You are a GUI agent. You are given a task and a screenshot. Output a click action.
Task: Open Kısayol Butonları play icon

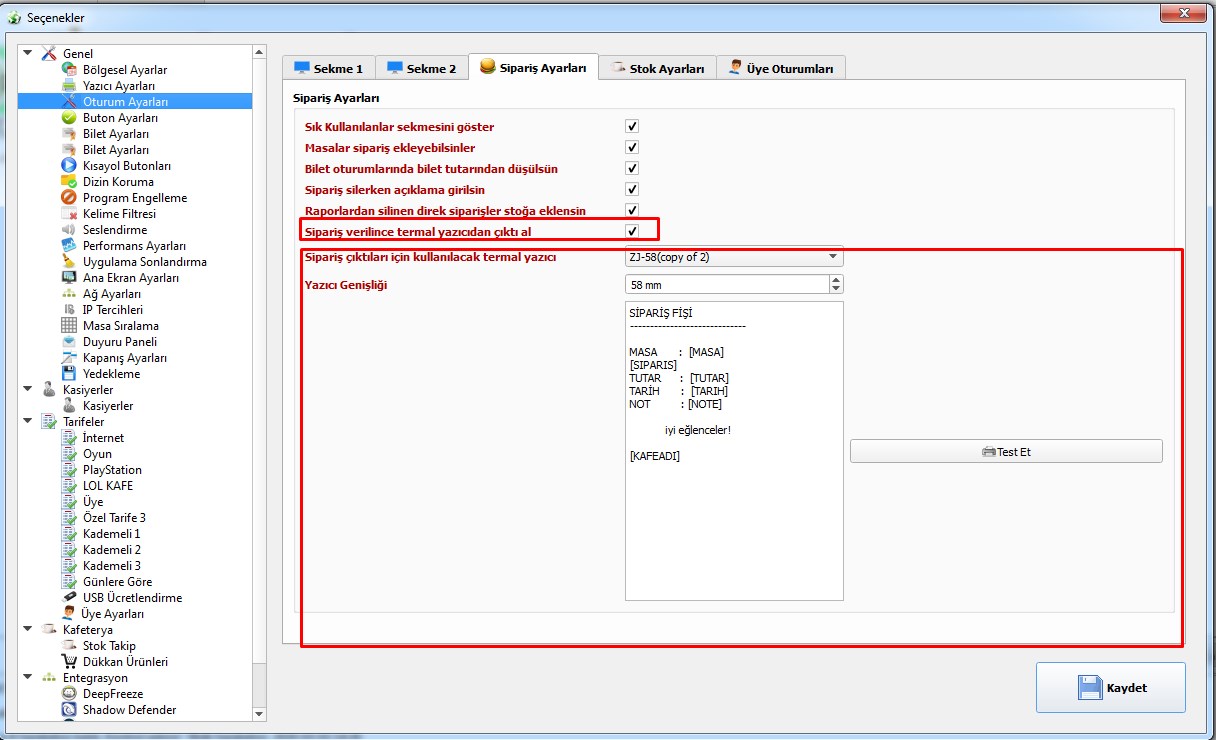69,166
